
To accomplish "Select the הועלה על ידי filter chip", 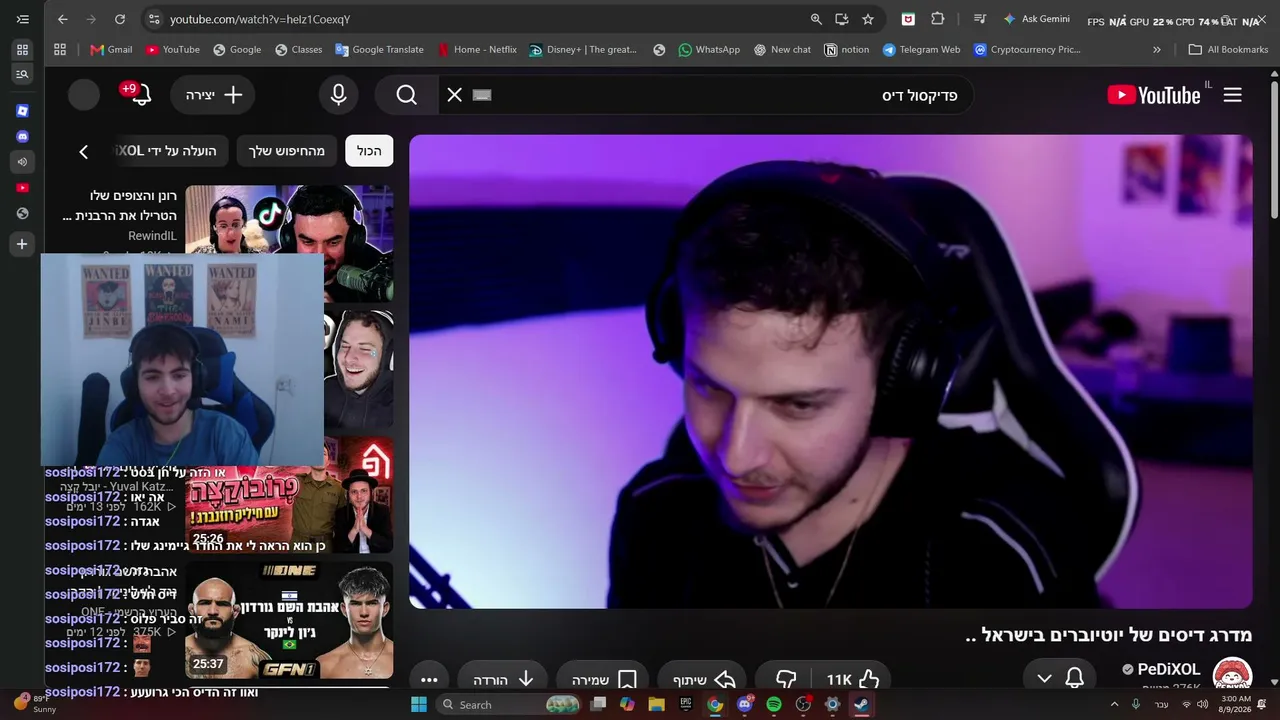I will click(170, 151).
